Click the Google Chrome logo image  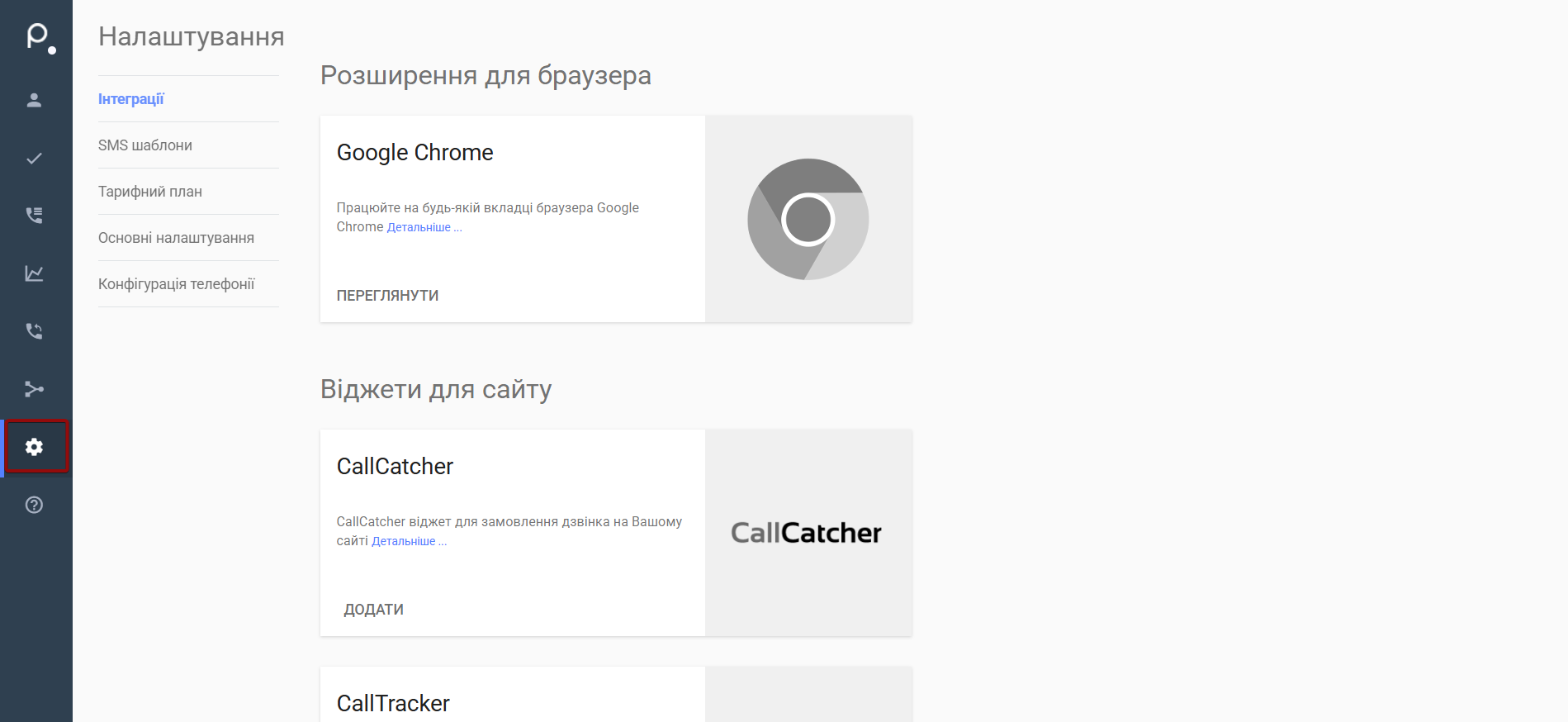click(808, 219)
